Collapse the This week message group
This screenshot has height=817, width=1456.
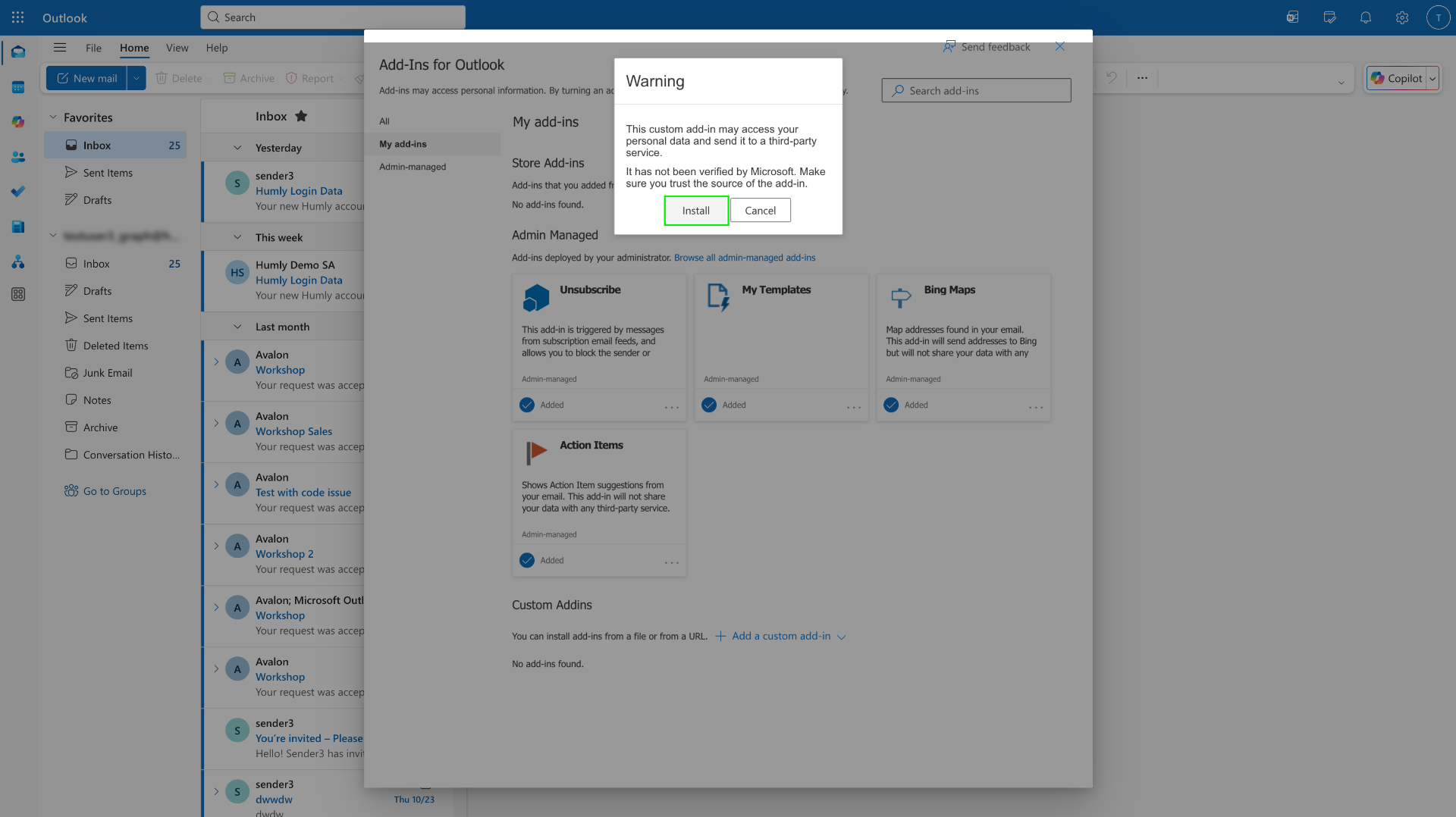[237, 237]
